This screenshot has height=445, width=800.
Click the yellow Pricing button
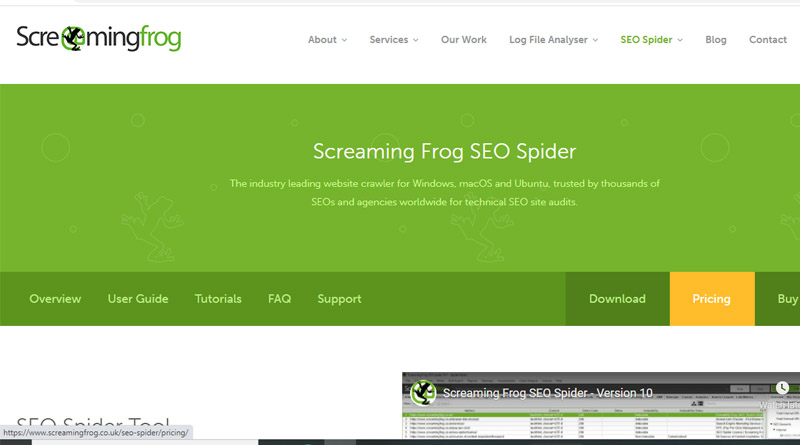[x=712, y=299]
